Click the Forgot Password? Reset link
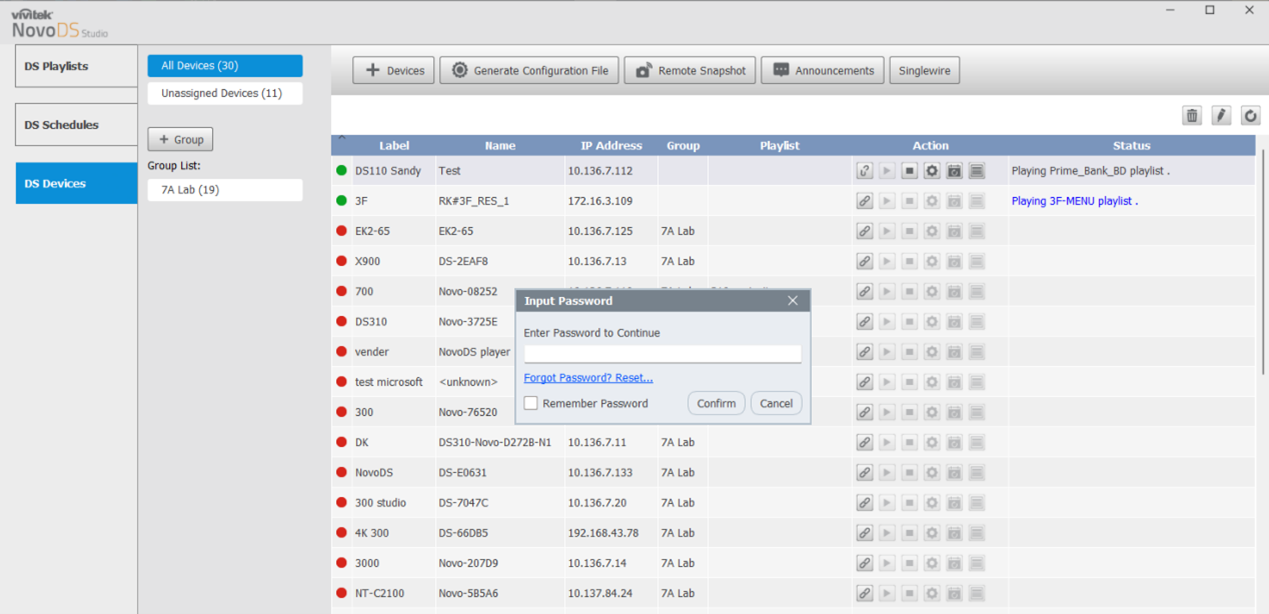The image size is (1269, 614). [x=588, y=378]
